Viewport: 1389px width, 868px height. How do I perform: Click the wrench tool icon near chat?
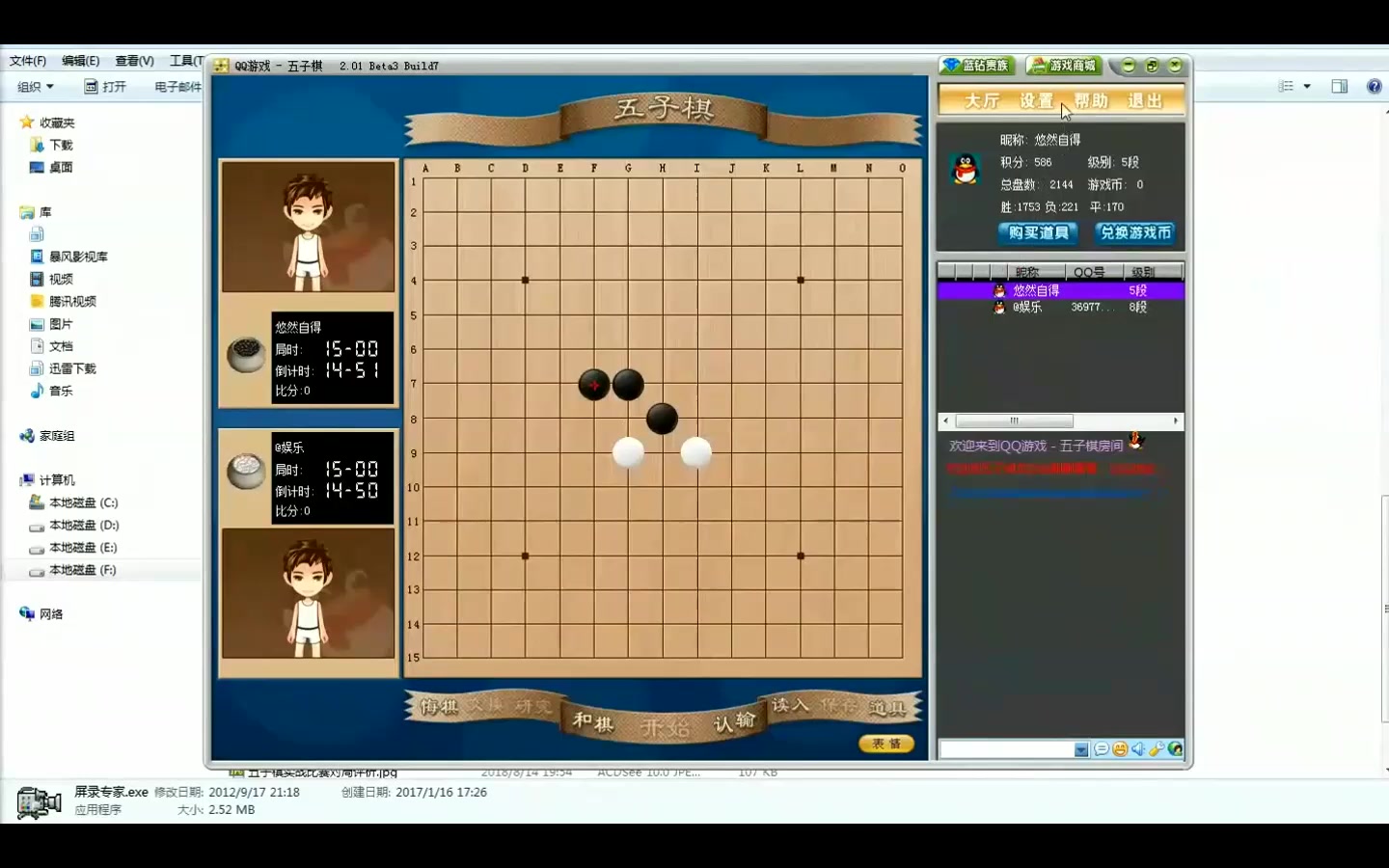[1157, 749]
